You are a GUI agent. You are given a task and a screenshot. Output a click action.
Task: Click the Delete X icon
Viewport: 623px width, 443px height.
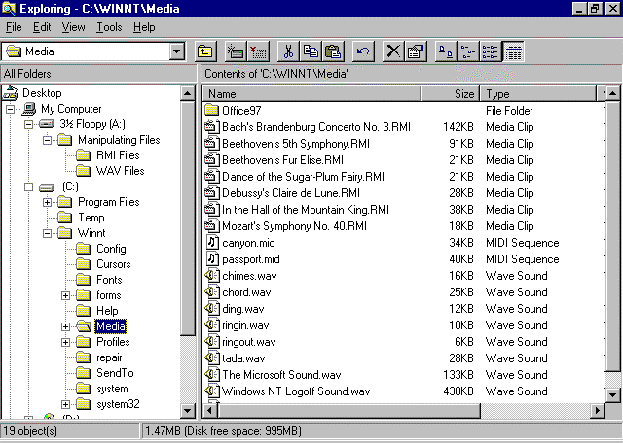click(x=393, y=51)
